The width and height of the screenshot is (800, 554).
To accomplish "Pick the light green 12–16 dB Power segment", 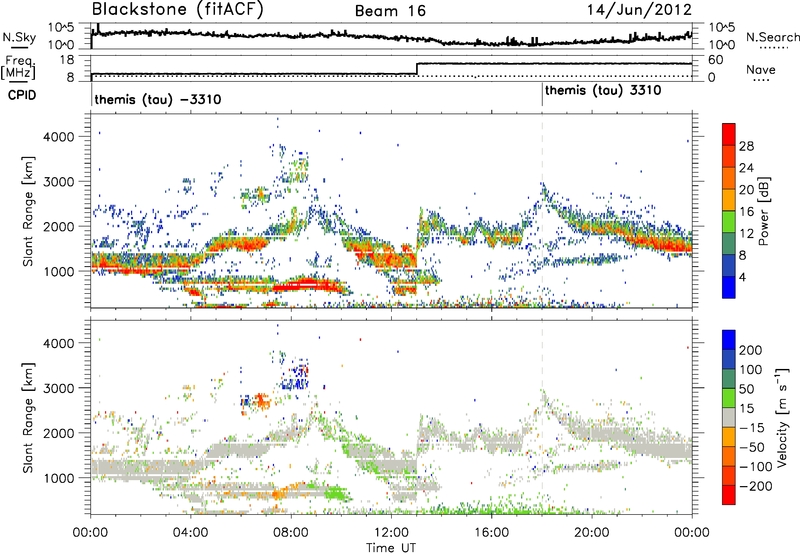I will 729,221.
